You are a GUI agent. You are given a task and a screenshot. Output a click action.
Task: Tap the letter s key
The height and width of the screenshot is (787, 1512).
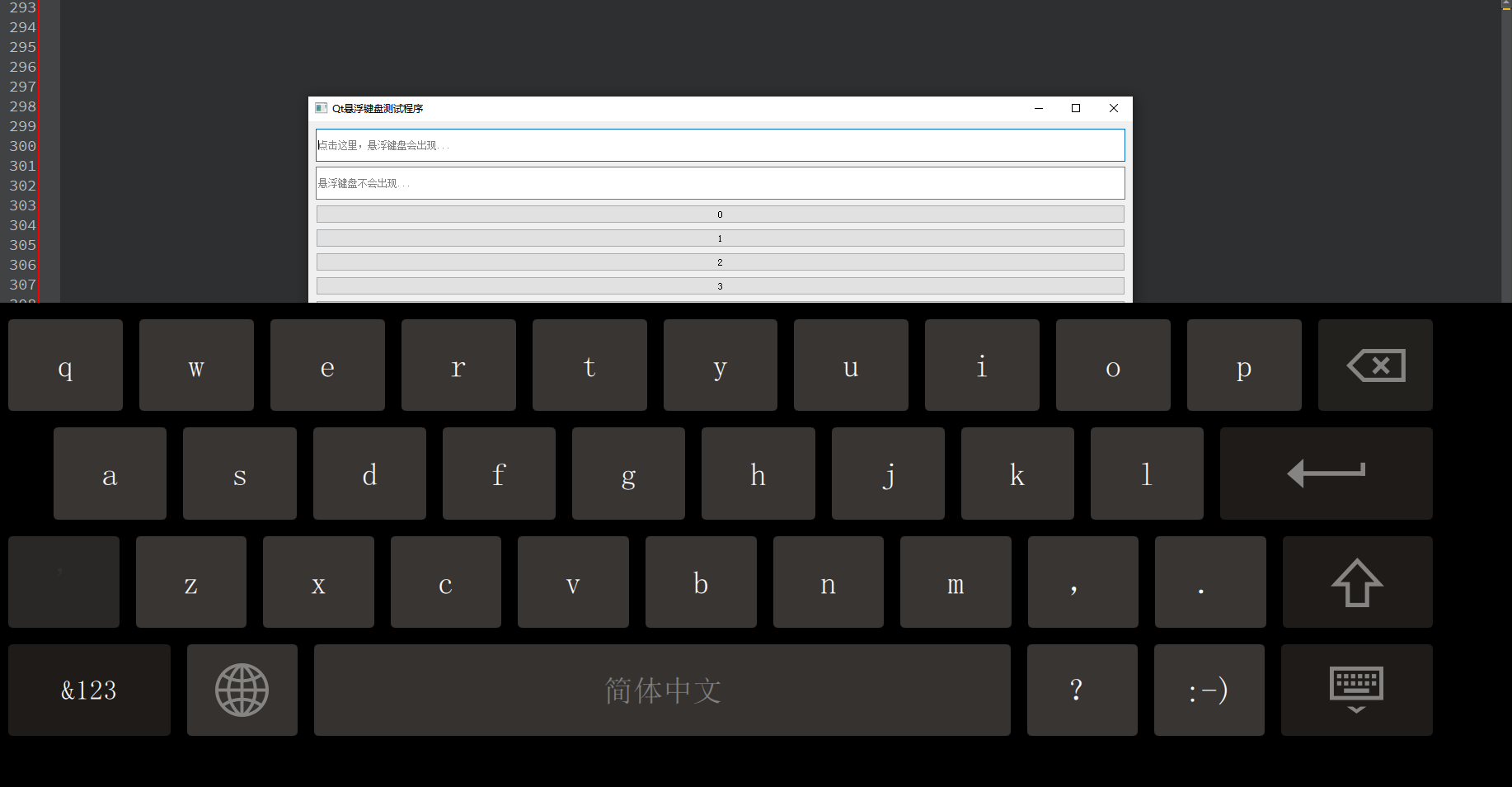pyautogui.click(x=240, y=474)
